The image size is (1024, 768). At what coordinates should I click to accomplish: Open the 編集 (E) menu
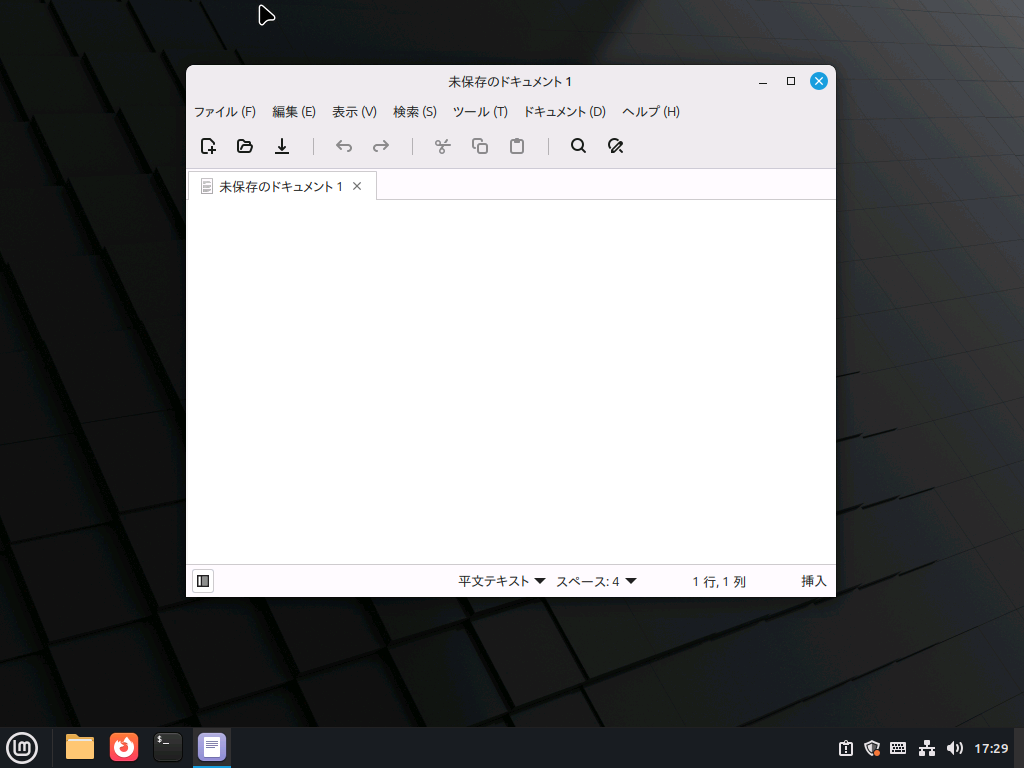point(294,112)
